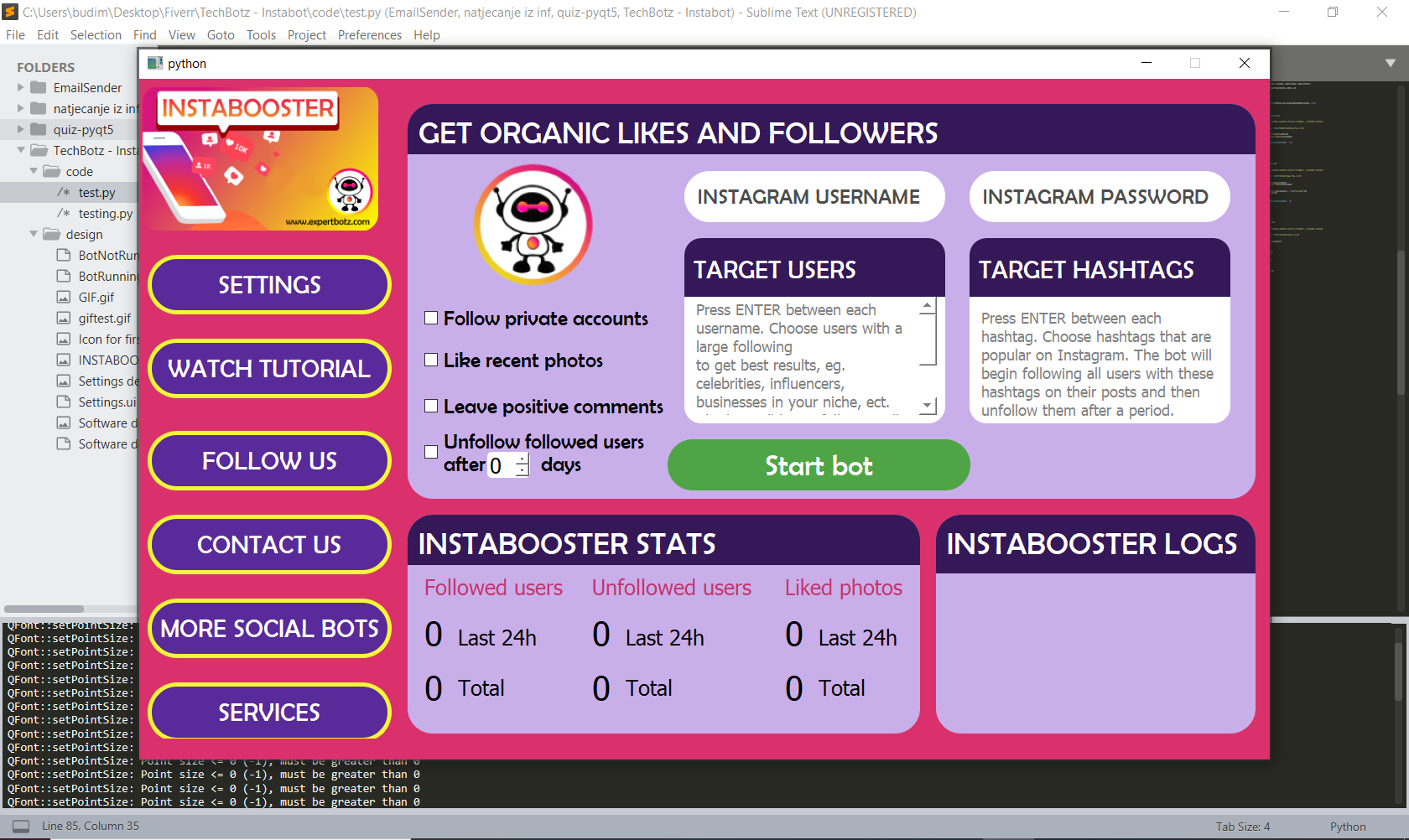1409x840 pixels.
Task: Click the scroll up arrow in Target Users box
Action: 927,306
